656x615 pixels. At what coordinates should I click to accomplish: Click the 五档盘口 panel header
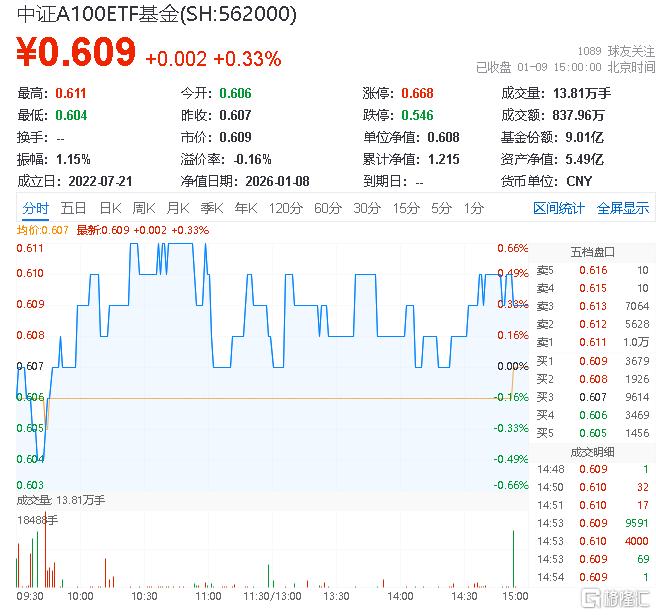pos(592,252)
